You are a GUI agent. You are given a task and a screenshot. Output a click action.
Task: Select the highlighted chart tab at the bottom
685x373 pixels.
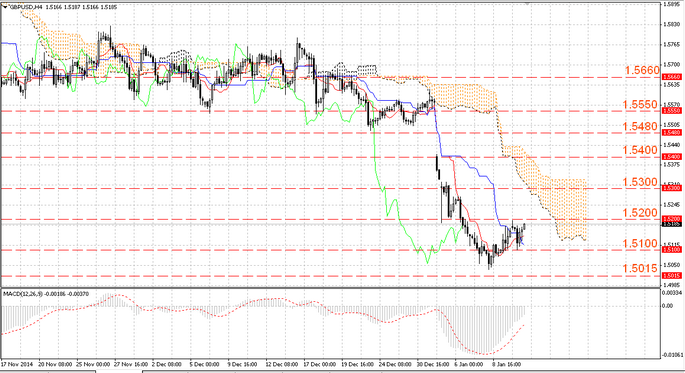(x=119, y=371)
